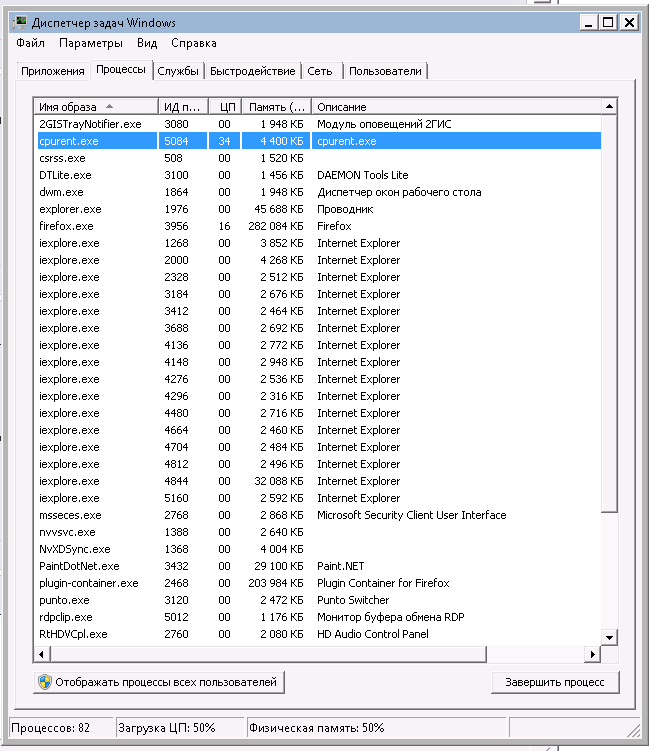Minimize the Task Manager window
Screen dimensions: 651x751
[x=586, y=22]
